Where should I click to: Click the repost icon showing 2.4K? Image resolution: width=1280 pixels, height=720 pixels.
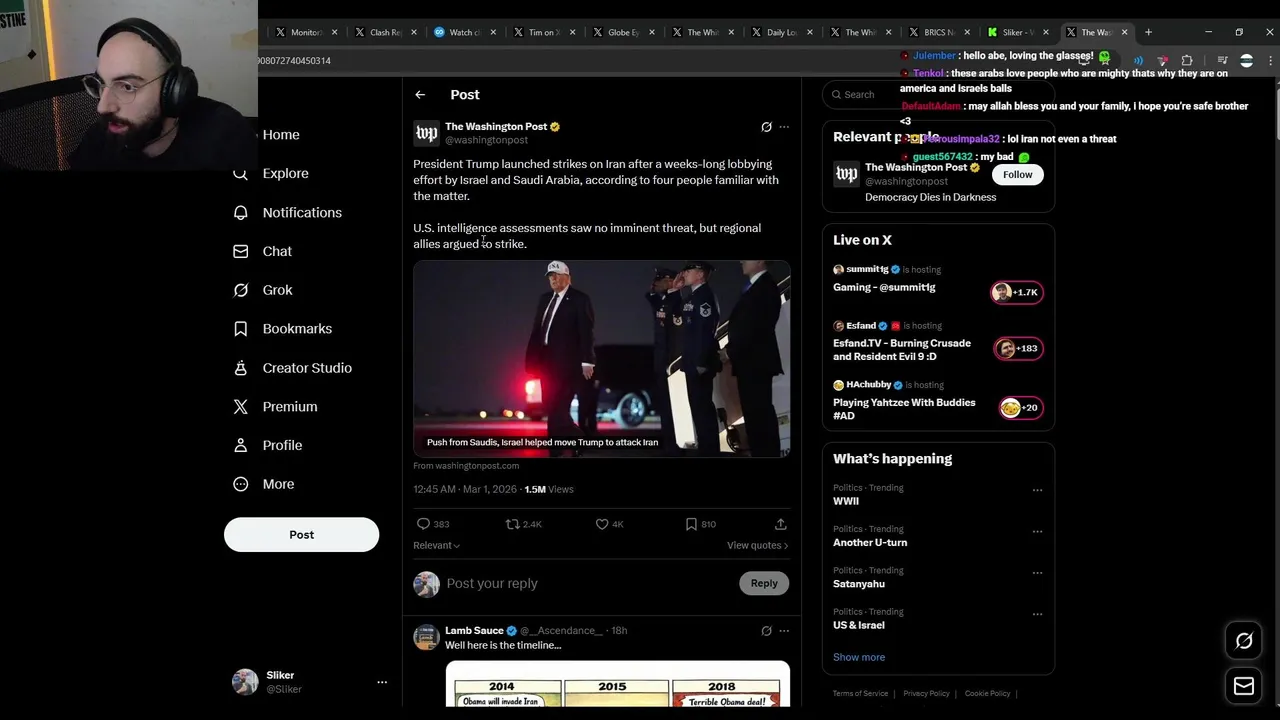[512, 524]
